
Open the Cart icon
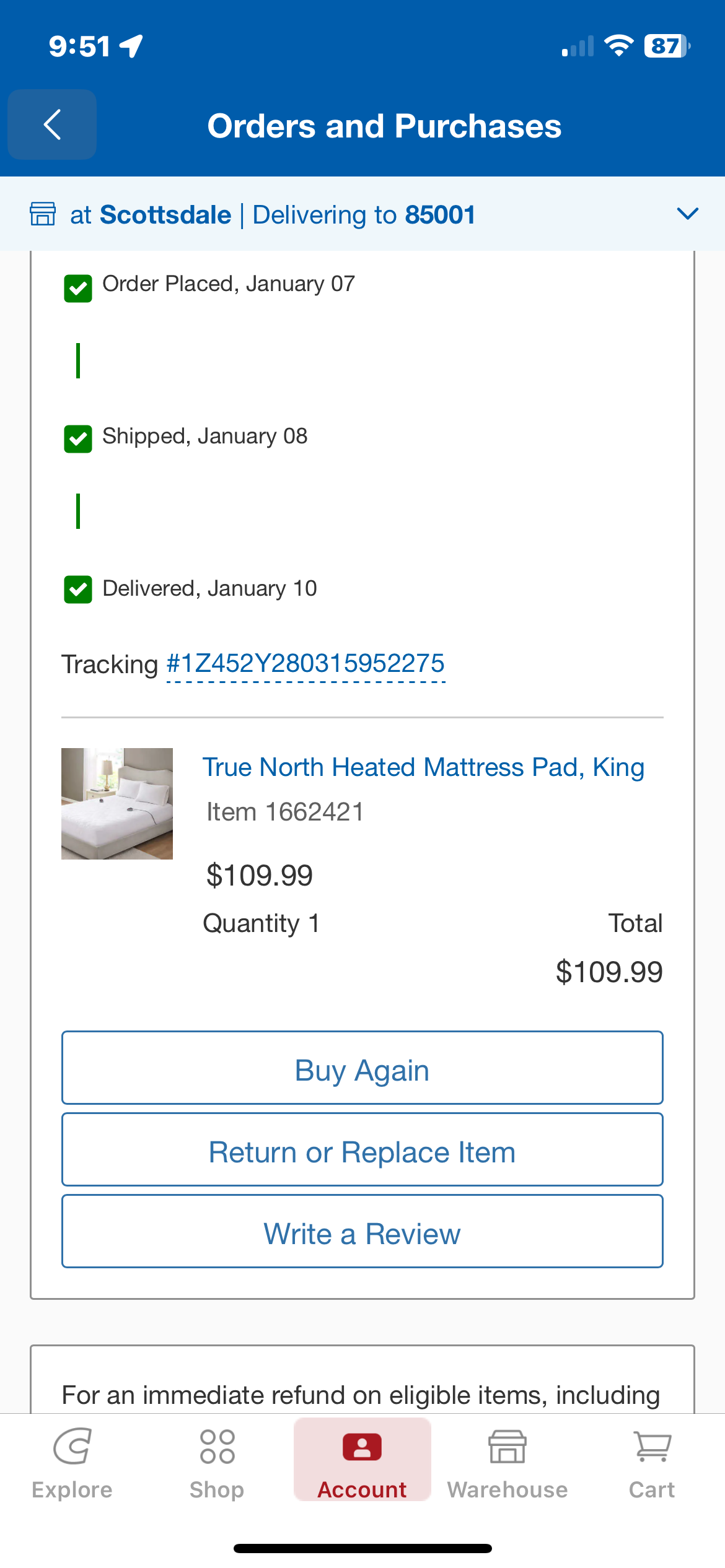pyautogui.click(x=652, y=1447)
